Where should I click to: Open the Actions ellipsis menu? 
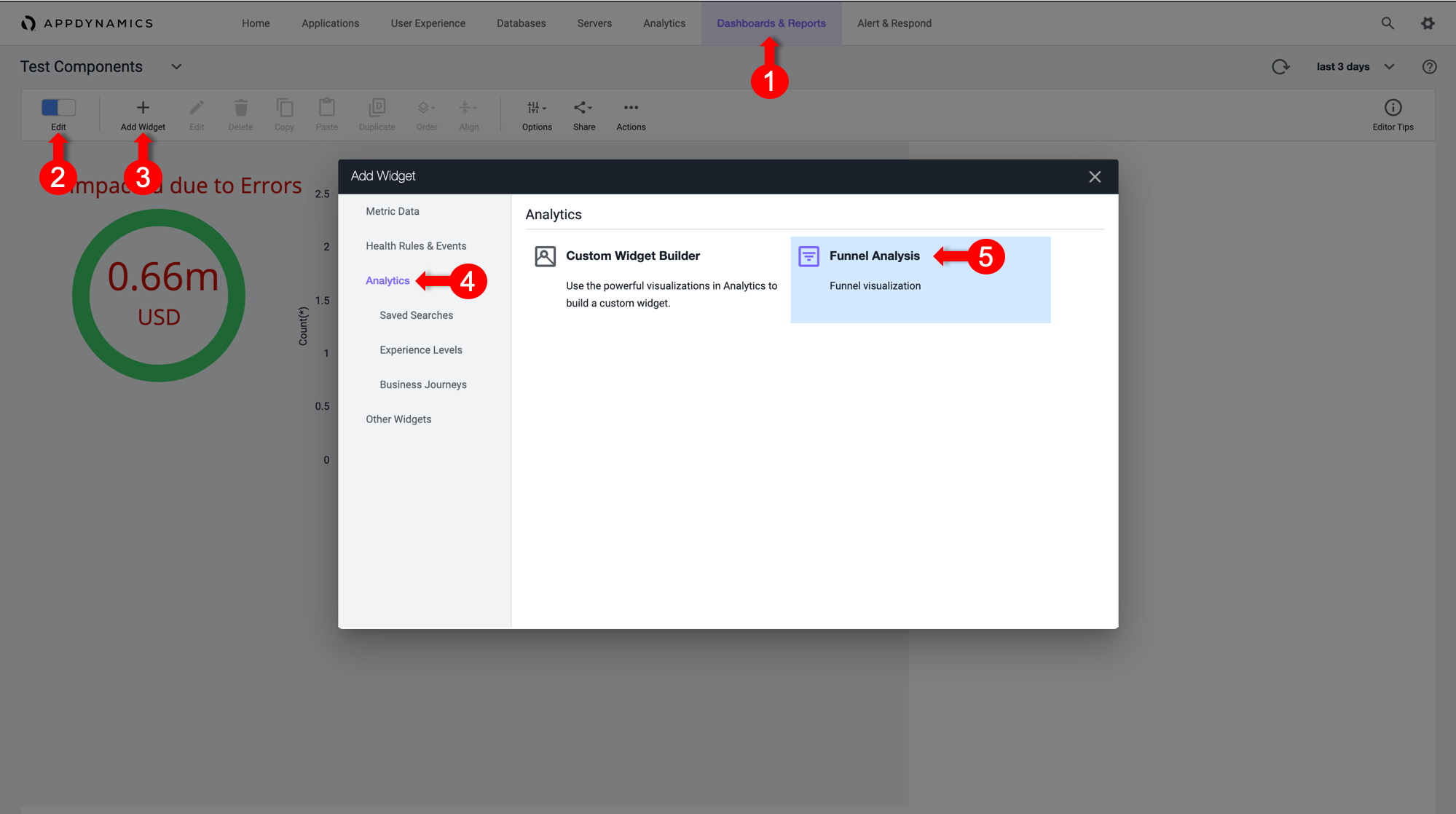(x=631, y=115)
